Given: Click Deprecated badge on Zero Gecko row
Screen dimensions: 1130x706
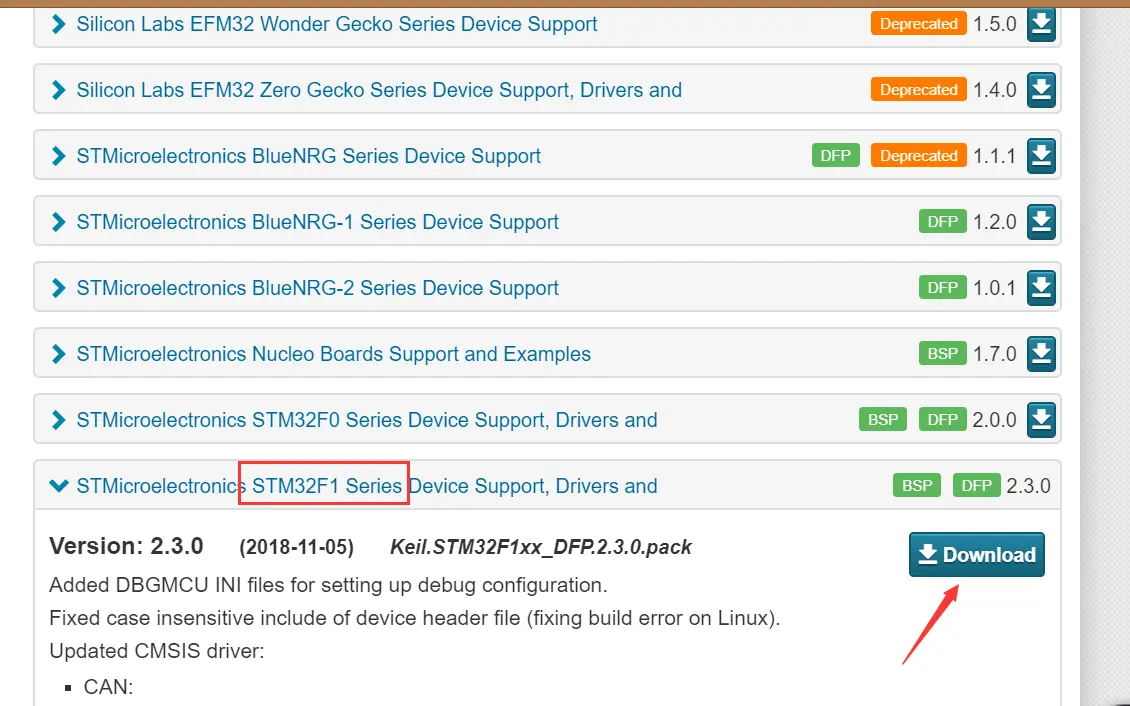Looking at the screenshot, I should point(919,90).
